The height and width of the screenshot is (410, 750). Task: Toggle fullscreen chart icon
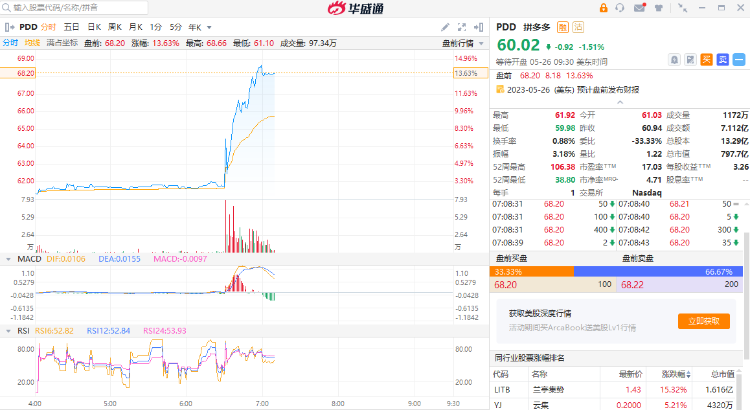[462, 27]
